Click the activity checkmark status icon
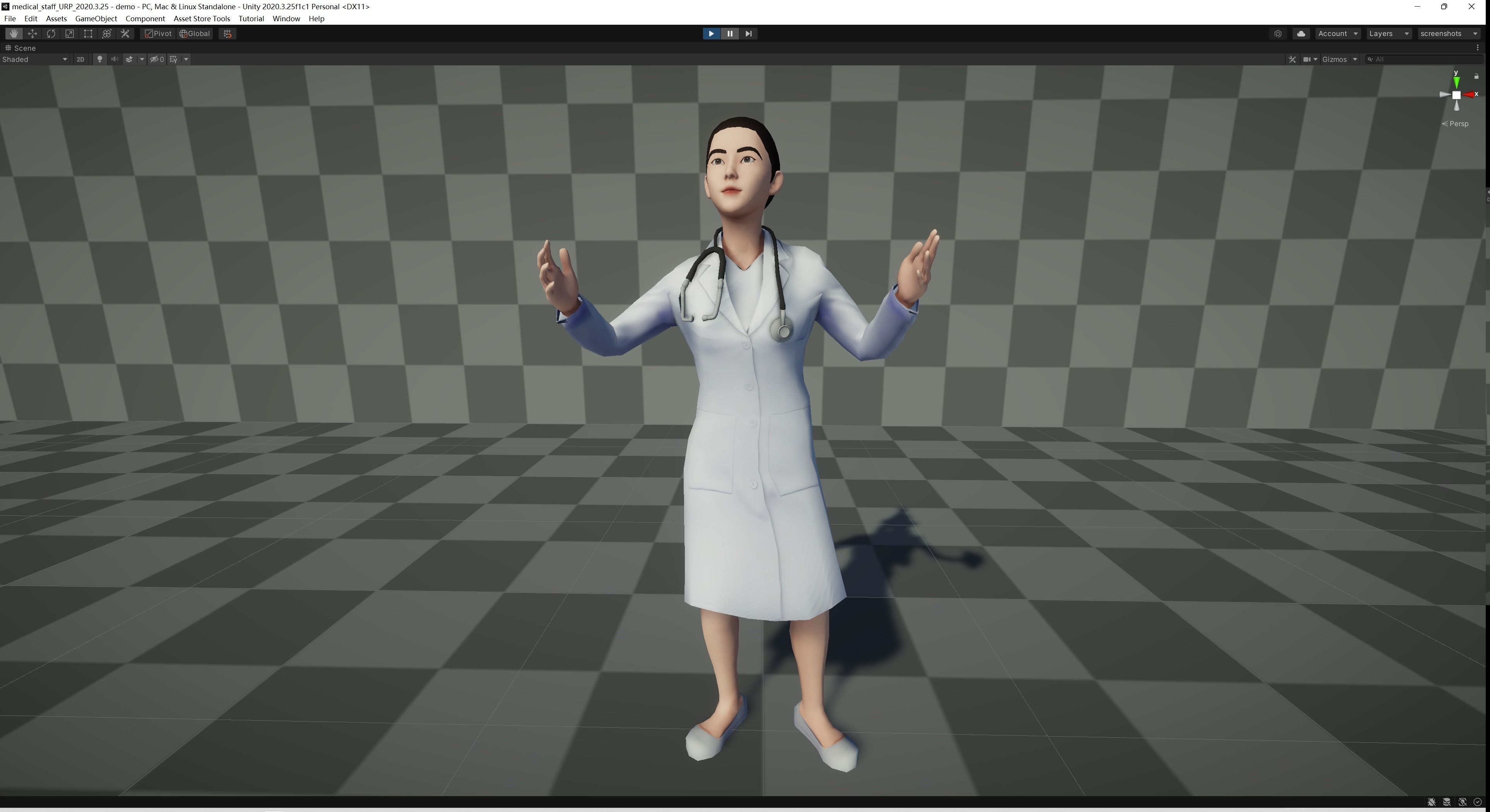The image size is (1490, 812). 1477,802
